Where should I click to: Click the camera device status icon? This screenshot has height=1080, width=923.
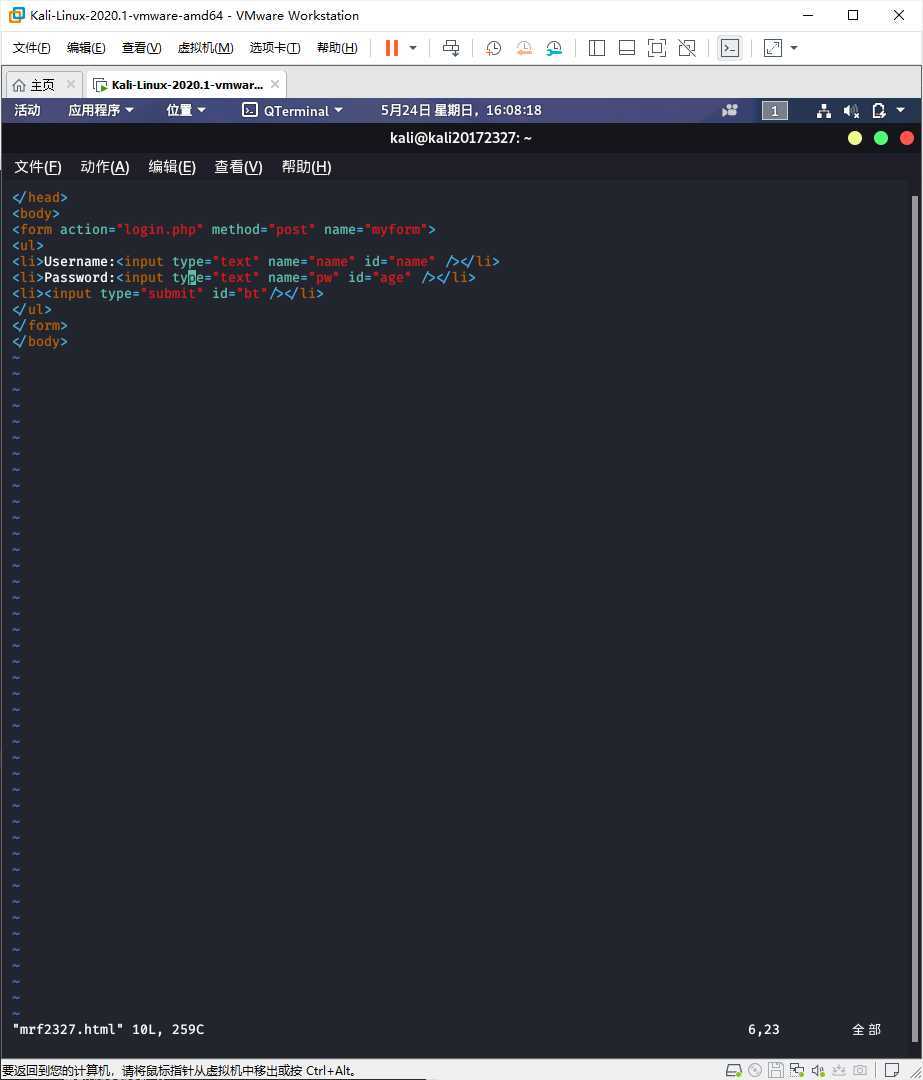click(x=860, y=1070)
